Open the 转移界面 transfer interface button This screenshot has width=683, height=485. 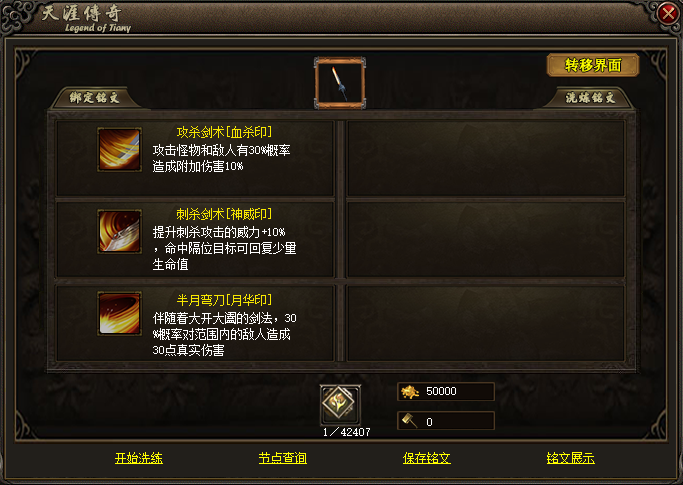tap(593, 65)
